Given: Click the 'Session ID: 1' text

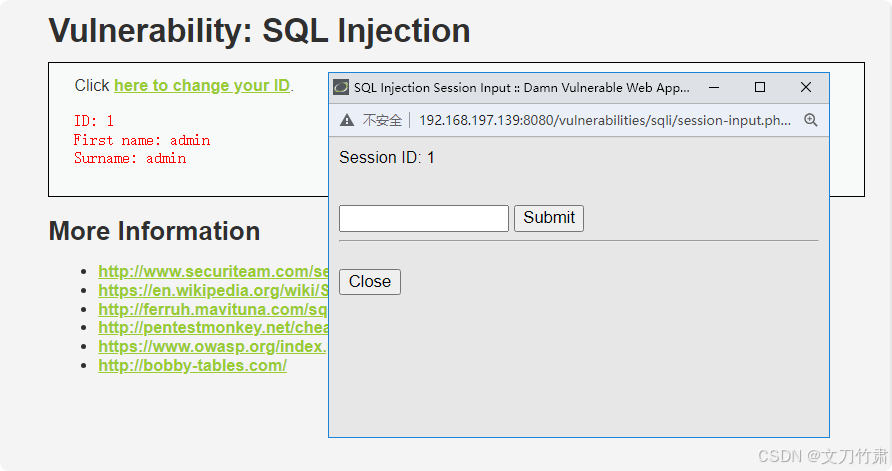Looking at the screenshot, I should tap(387, 158).
